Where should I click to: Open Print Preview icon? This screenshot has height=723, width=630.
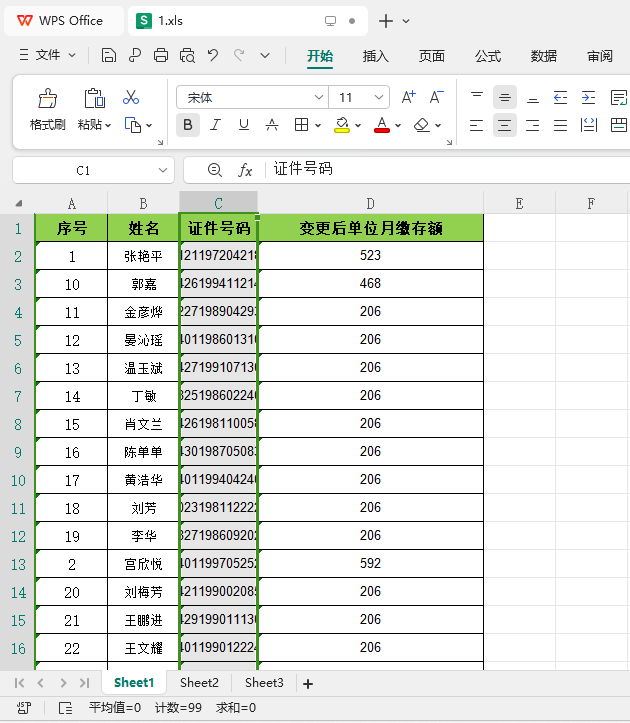[x=187, y=55]
